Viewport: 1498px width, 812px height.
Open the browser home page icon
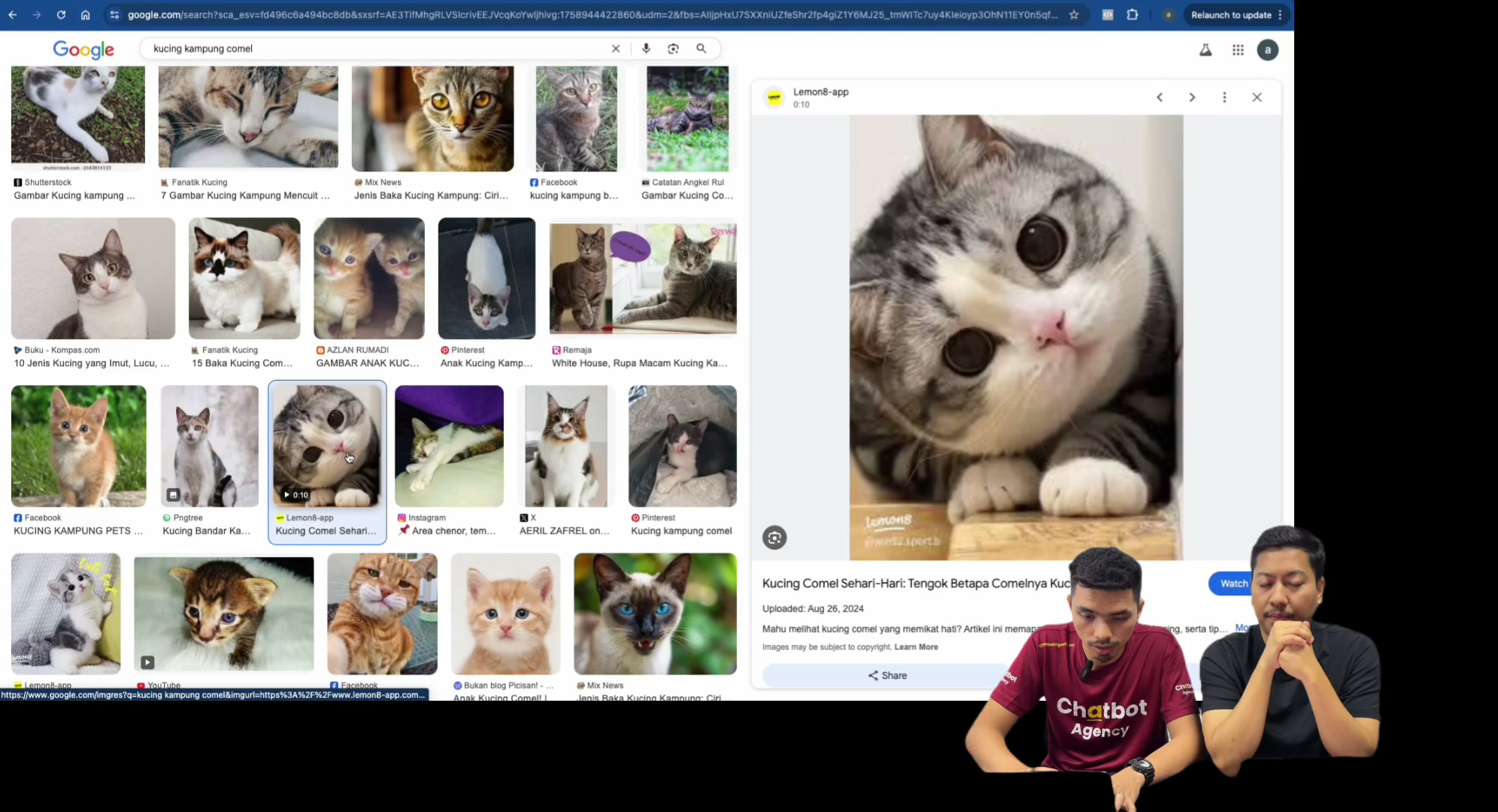[x=85, y=14]
